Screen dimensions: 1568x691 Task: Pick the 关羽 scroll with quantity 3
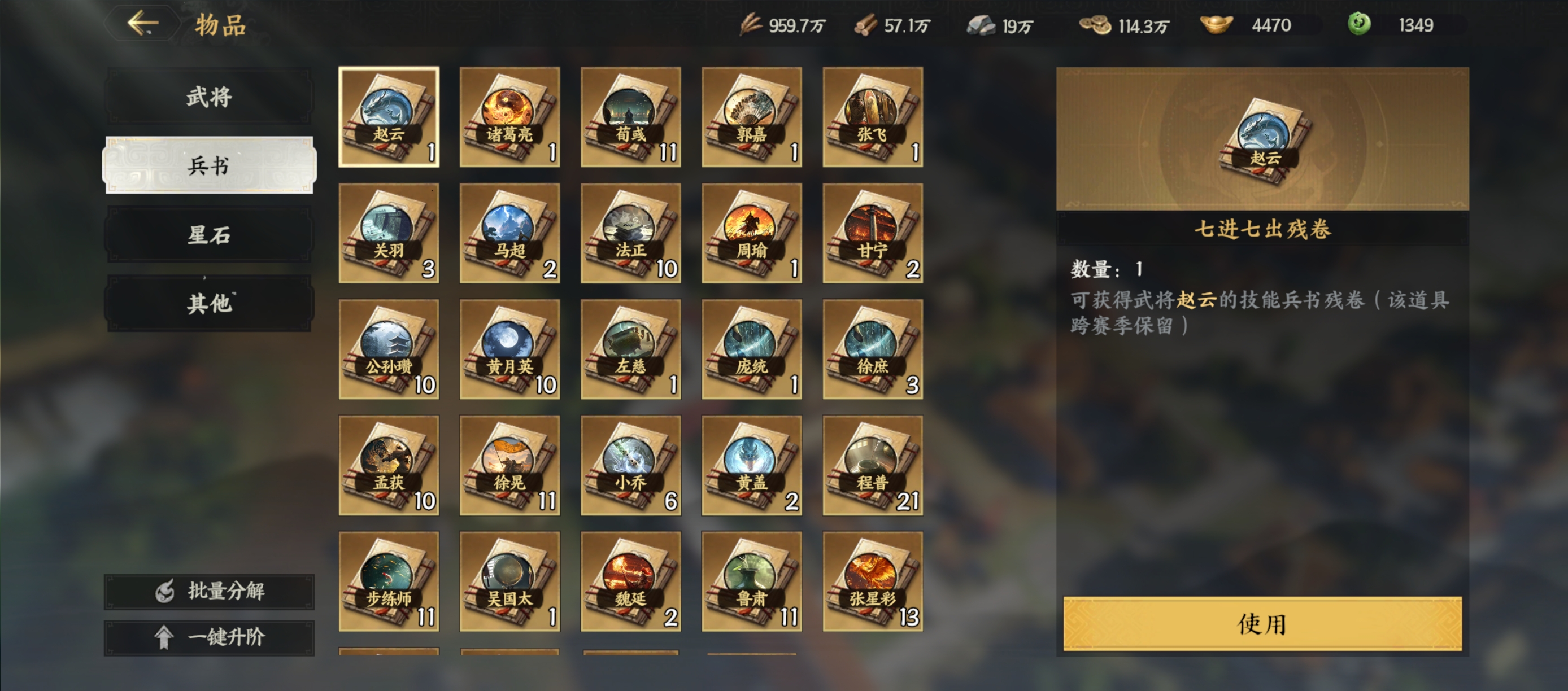coord(389,233)
